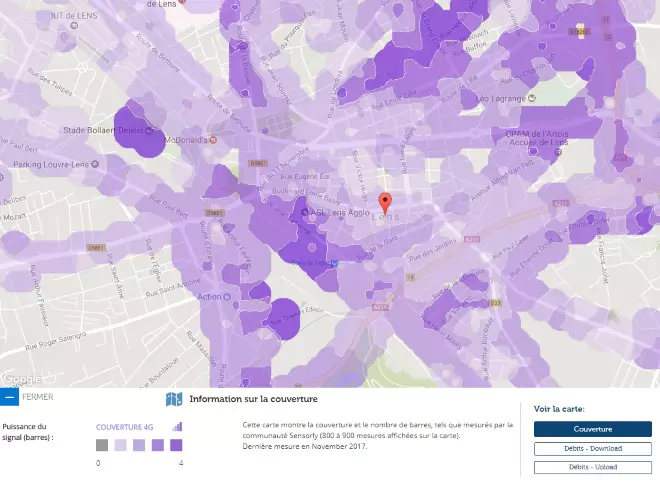Click the Action store map marker

tap(227, 296)
